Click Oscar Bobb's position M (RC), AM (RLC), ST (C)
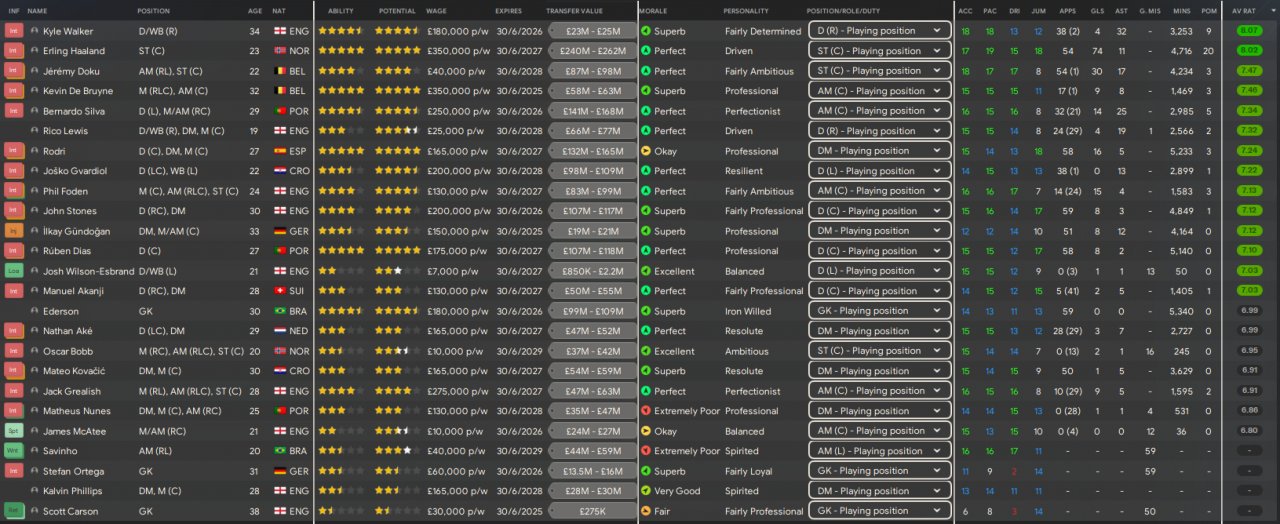The image size is (1280, 524). coord(191,351)
